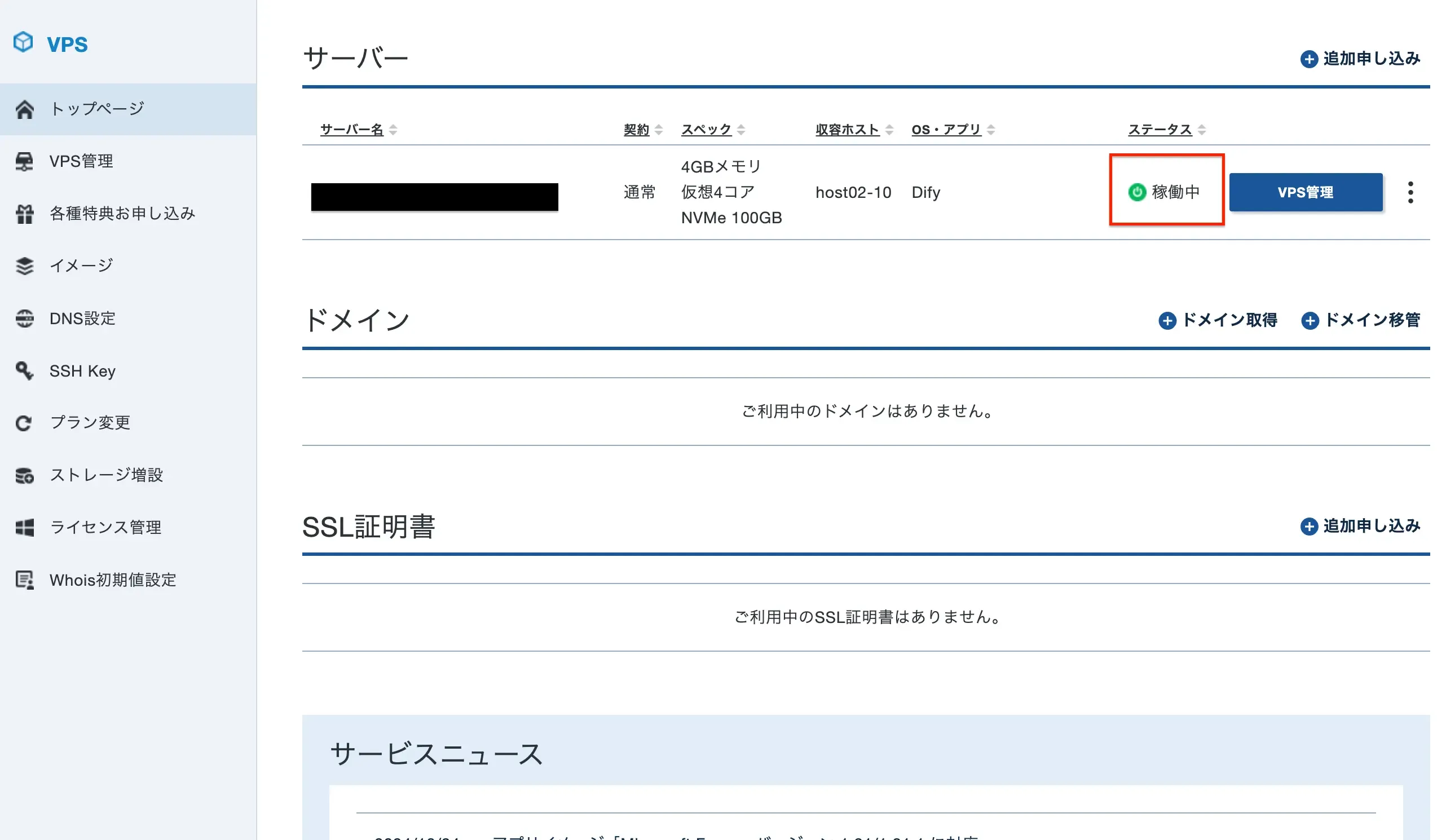The height and width of the screenshot is (840, 1446).
Task: Click the サーバー名 column header
Action: pyautogui.click(x=351, y=130)
